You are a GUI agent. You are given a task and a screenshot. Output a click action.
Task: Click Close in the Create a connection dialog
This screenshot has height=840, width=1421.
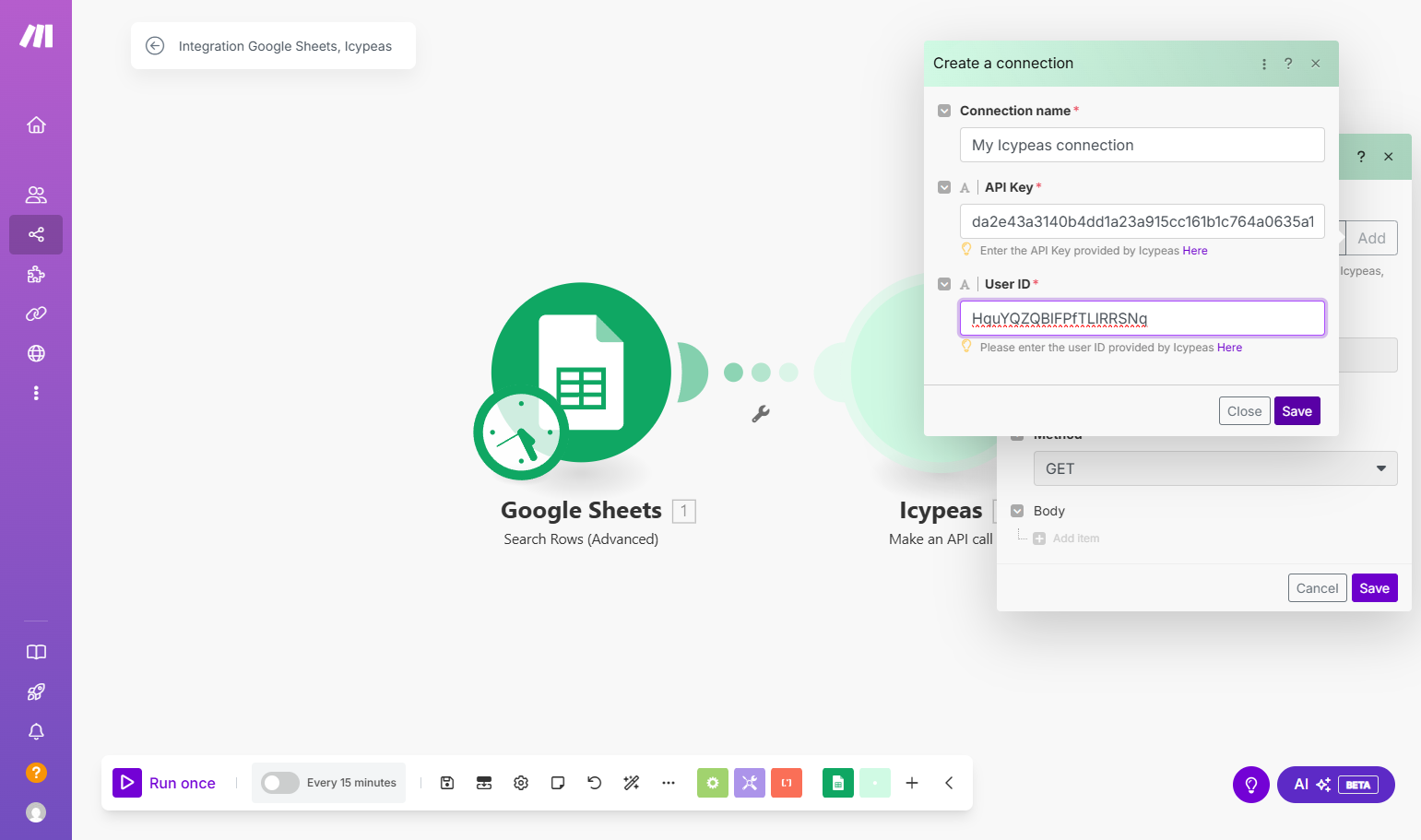tap(1245, 411)
